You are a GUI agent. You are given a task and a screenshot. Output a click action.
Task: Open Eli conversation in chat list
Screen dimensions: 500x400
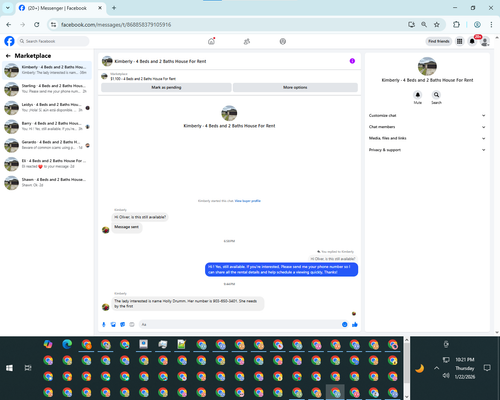point(47,164)
